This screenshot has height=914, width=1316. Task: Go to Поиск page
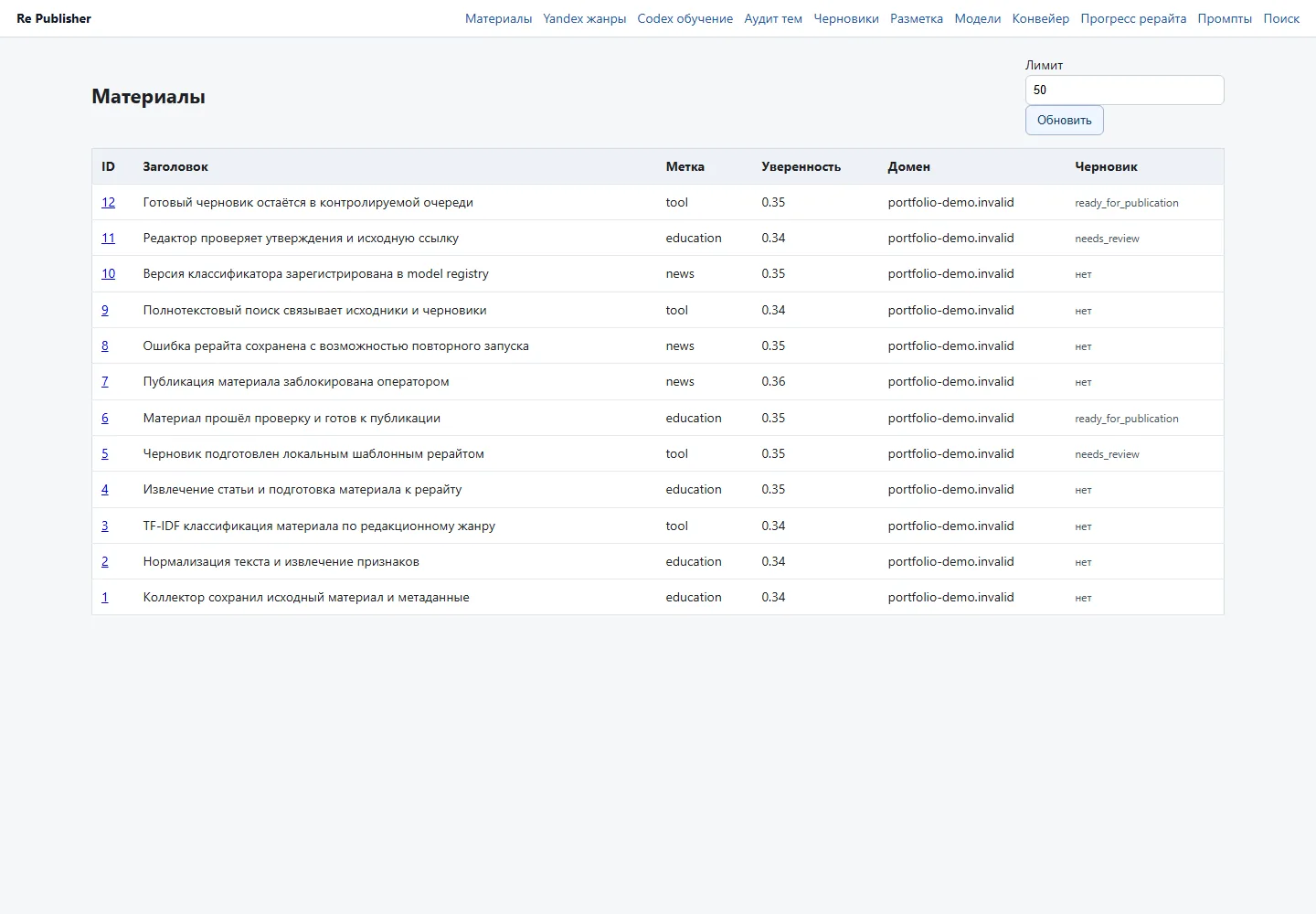tap(1281, 18)
